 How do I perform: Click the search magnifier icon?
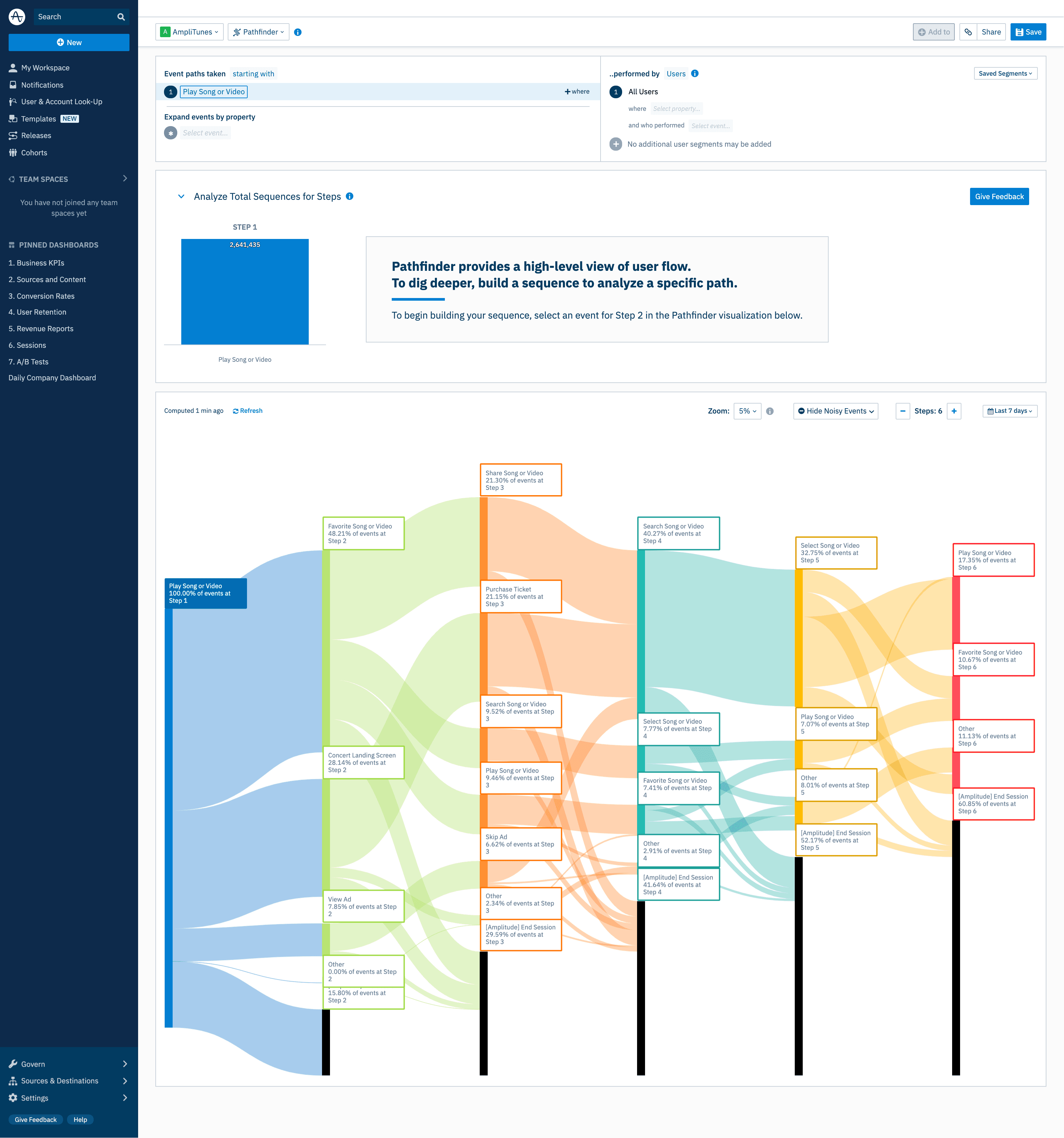pos(121,17)
